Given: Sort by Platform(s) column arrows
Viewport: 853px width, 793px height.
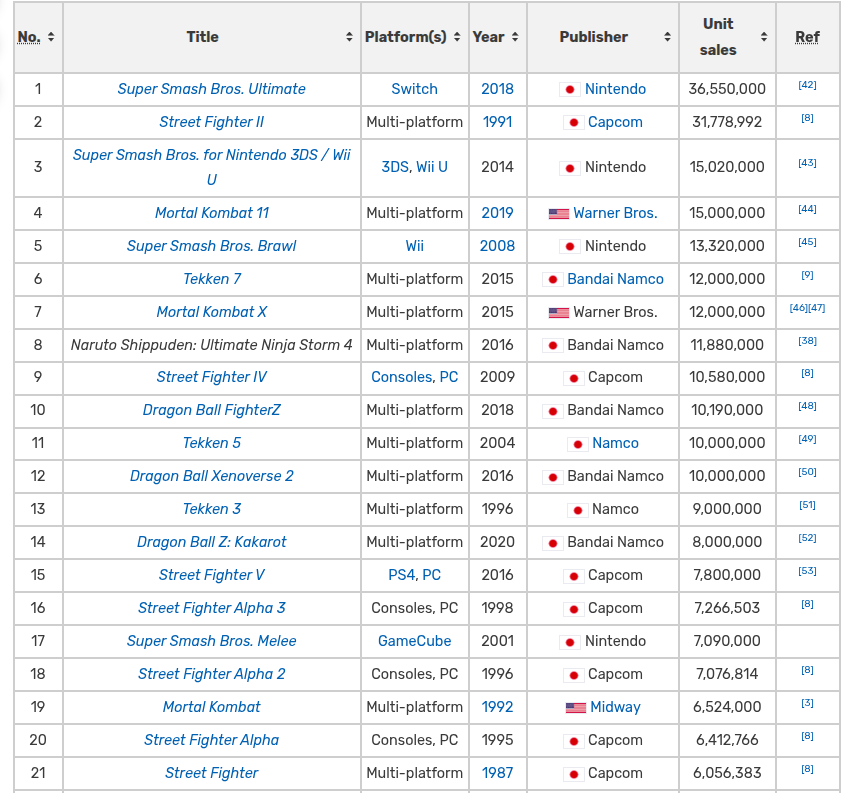Looking at the screenshot, I should click(x=457, y=37).
